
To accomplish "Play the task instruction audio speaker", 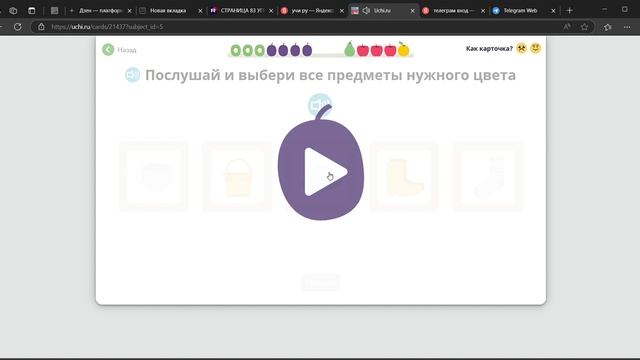I will (132, 75).
